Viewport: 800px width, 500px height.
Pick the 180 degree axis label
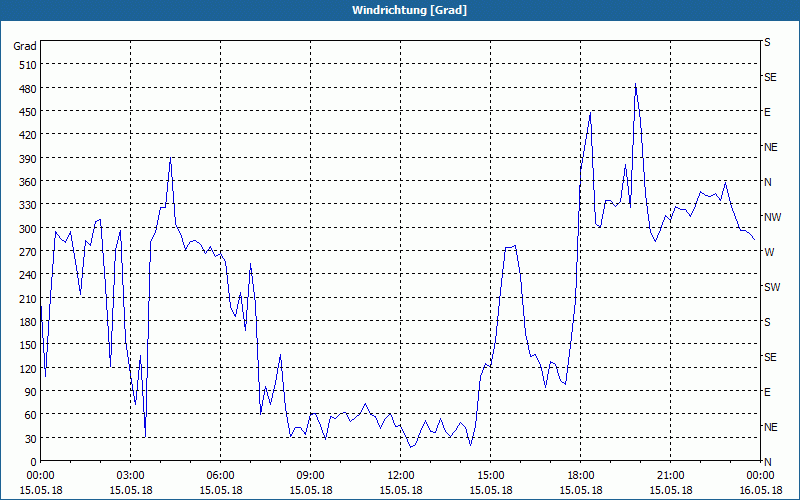28,322
